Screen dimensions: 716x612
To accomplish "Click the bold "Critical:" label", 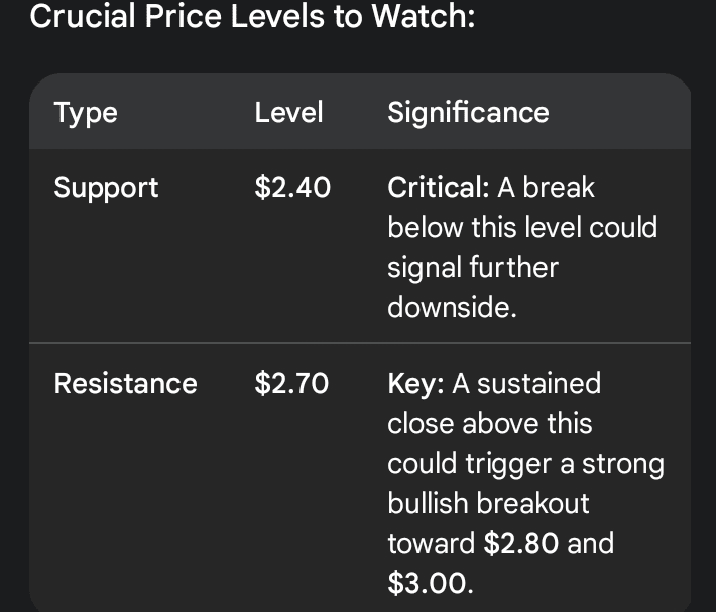I will (x=436, y=188).
